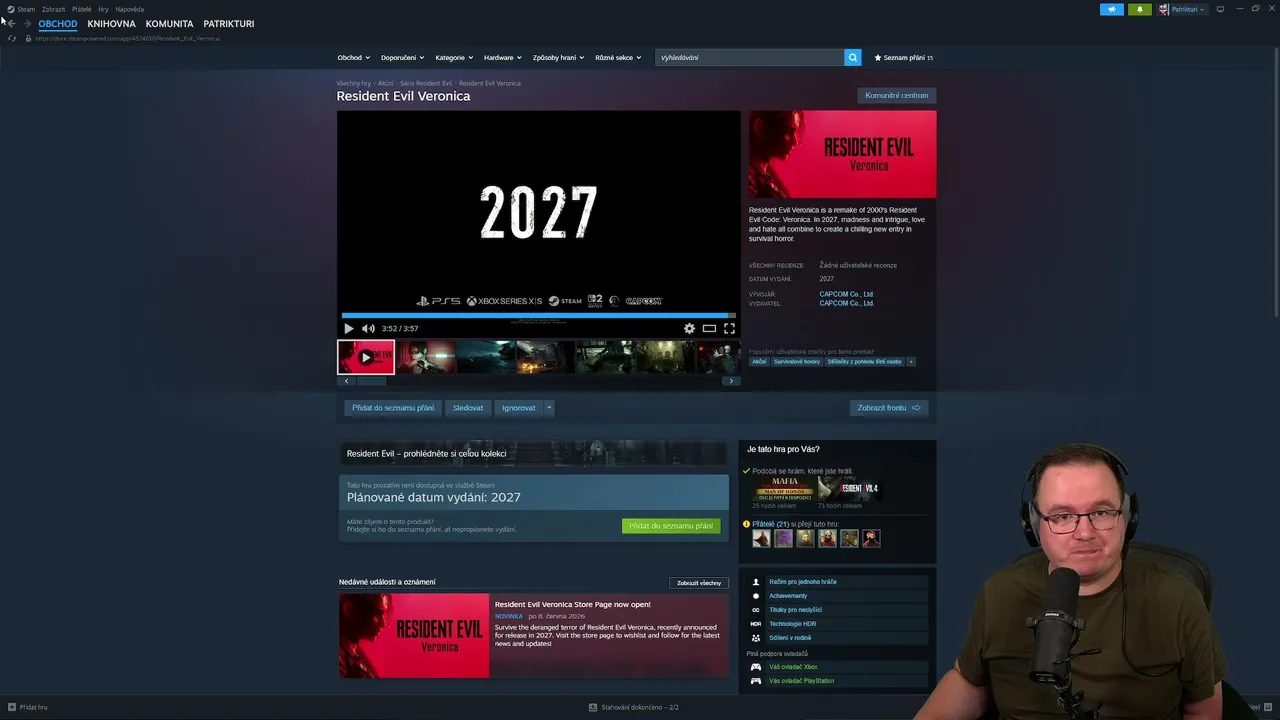Open the Patrikturi account dropdown

pyautogui.click(x=1188, y=9)
